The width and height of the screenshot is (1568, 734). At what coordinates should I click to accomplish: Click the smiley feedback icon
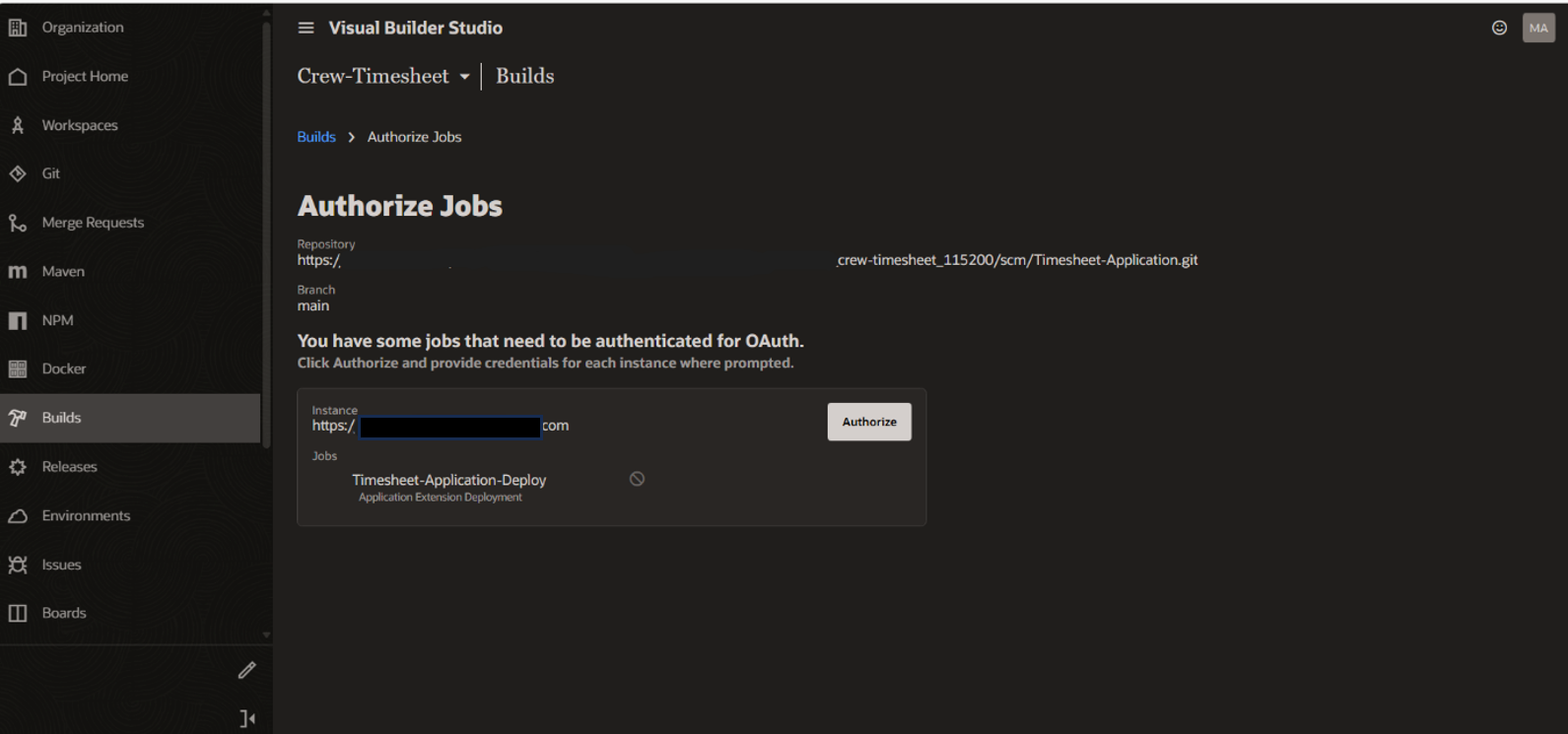[x=1499, y=28]
